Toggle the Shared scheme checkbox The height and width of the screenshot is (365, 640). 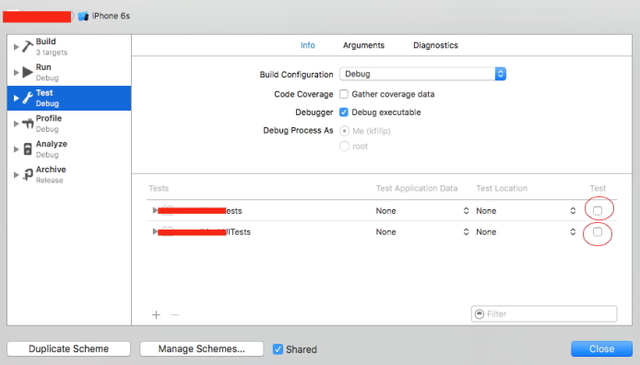point(278,349)
